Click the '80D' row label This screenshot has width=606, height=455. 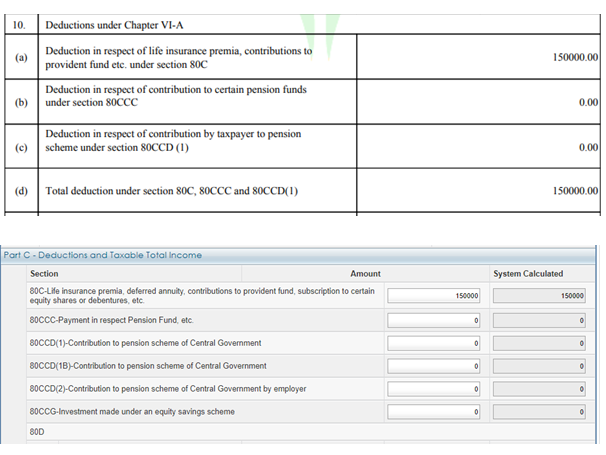coord(37,432)
